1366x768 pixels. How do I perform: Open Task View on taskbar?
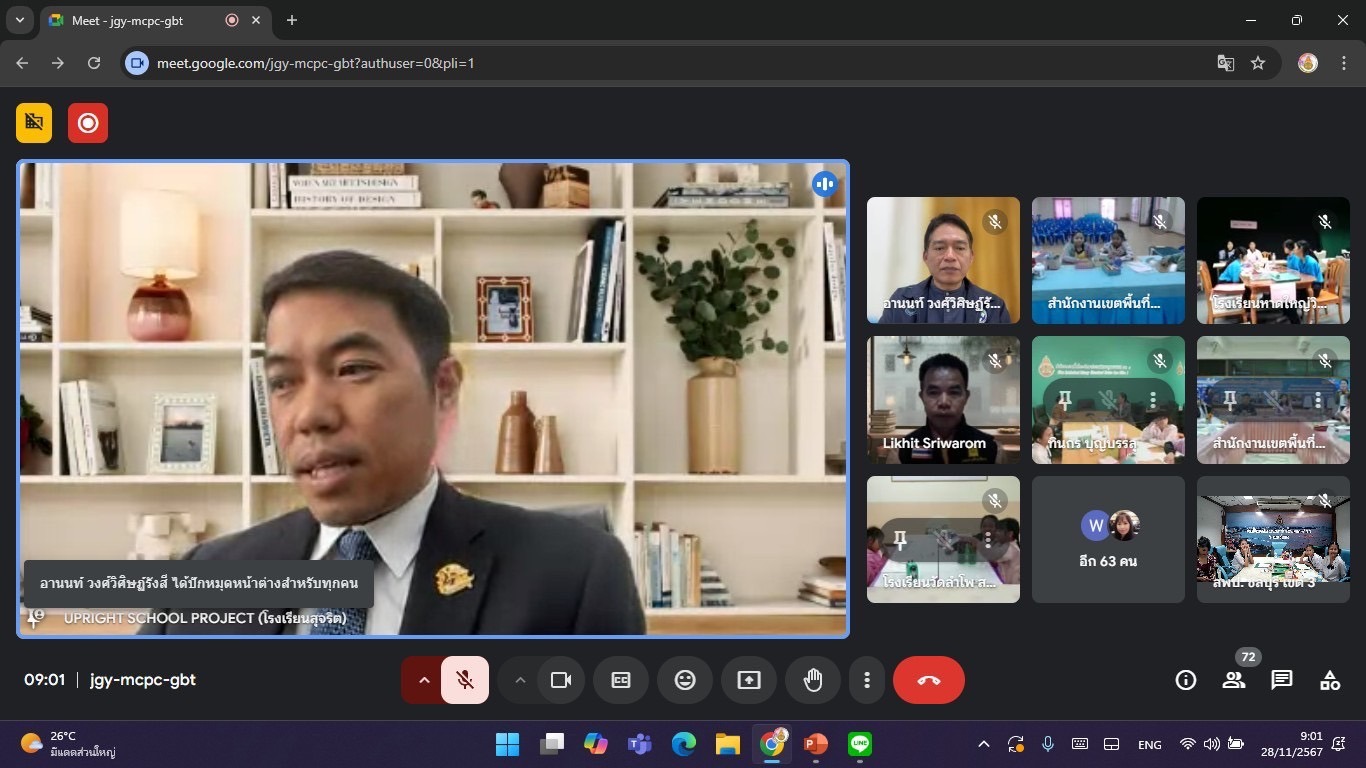(552, 744)
